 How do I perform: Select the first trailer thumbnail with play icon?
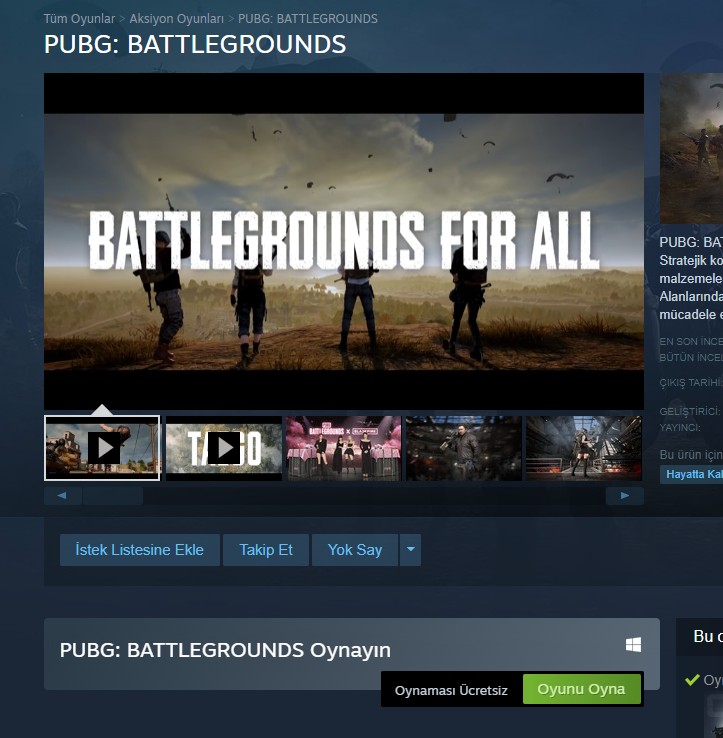(102, 448)
